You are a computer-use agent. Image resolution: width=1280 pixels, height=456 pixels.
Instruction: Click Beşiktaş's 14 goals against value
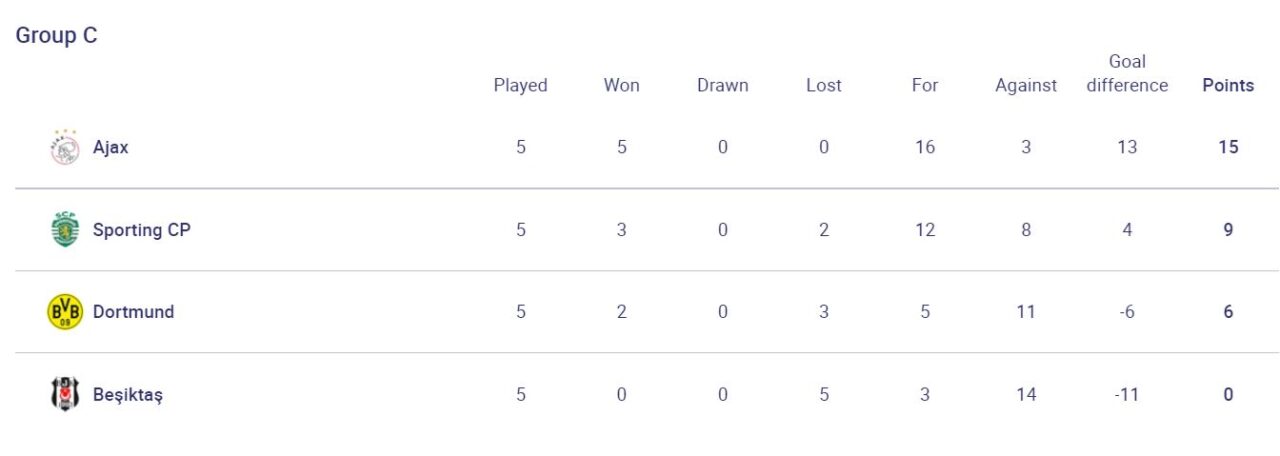[x=1025, y=394]
